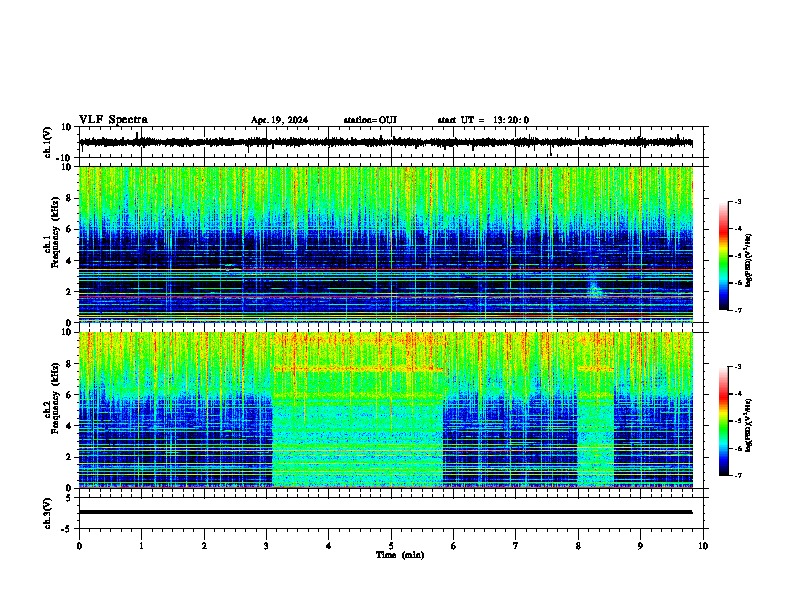Click the ch.2 color bar log(PSD) label

pyautogui.click(x=748, y=426)
